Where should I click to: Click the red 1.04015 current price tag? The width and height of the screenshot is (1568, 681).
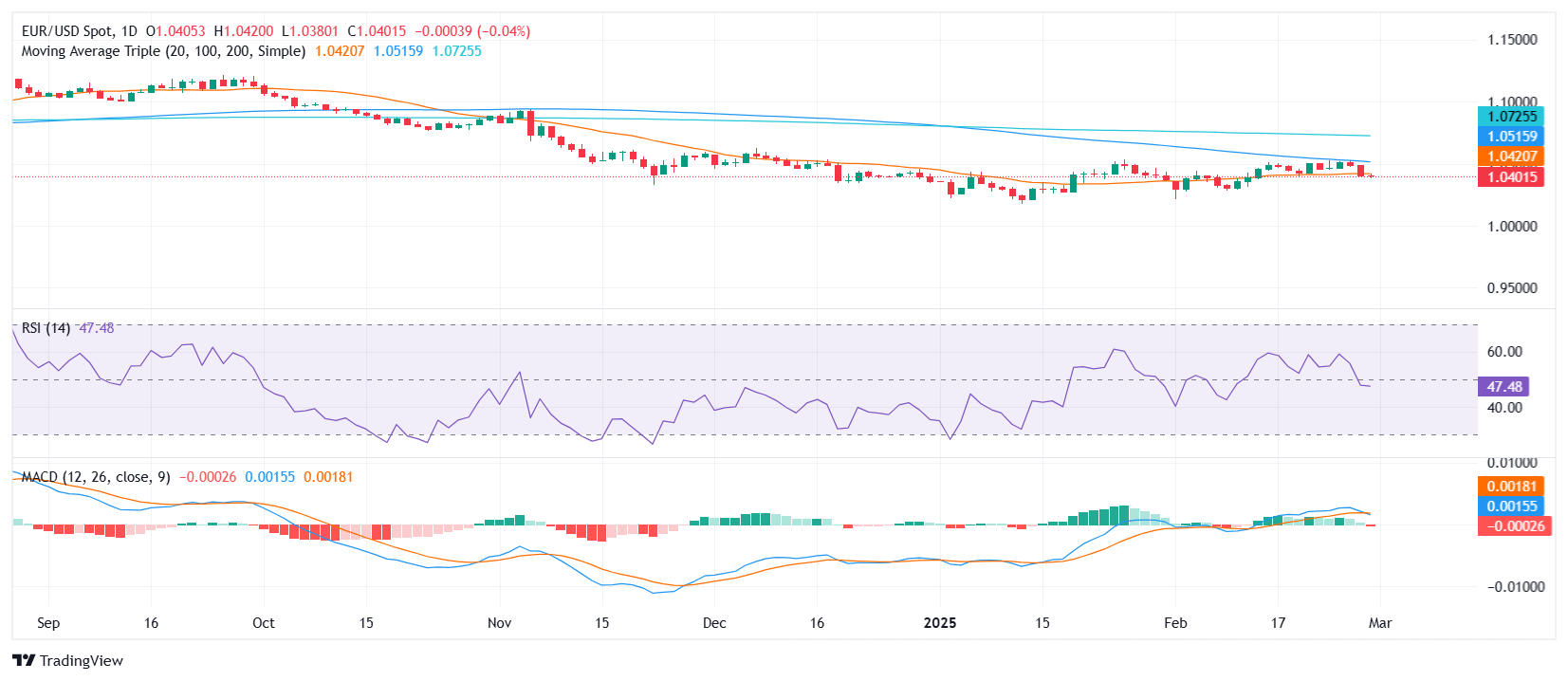(x=1511, y=177)
